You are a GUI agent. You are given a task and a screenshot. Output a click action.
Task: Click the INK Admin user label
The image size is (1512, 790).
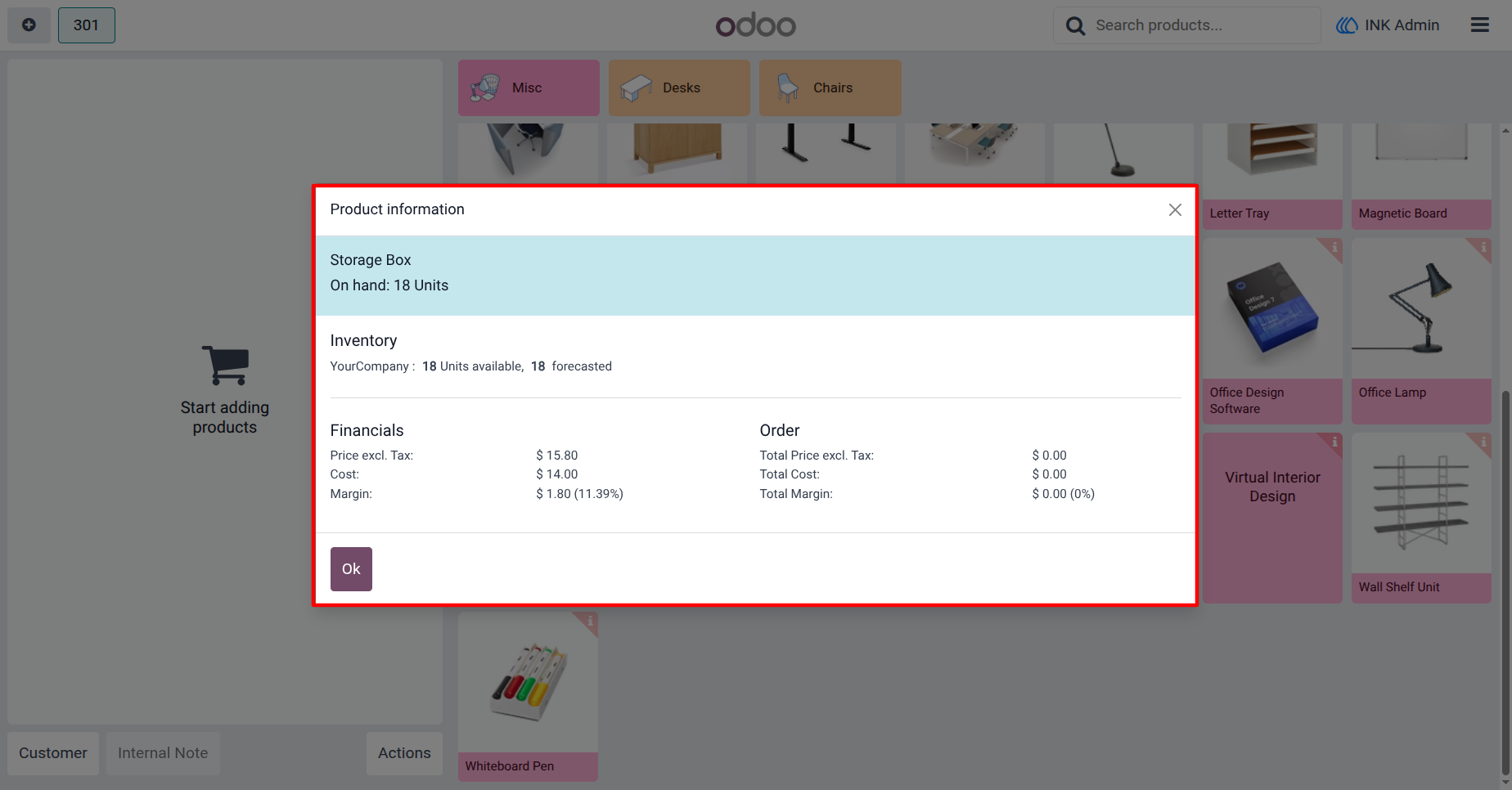tap(1388, 25)
